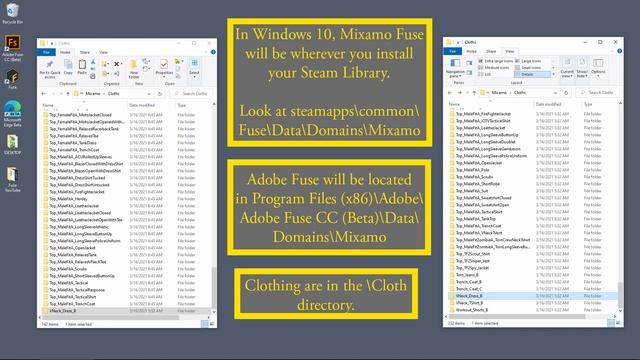
Task: Click blue help icon in right Cloth window
Action: tap(620, 51)
